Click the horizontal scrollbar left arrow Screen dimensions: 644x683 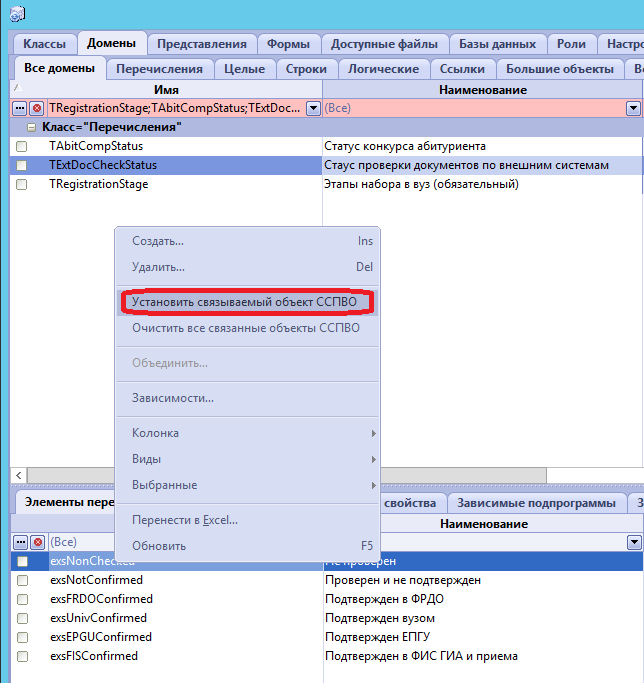(18, 475)
